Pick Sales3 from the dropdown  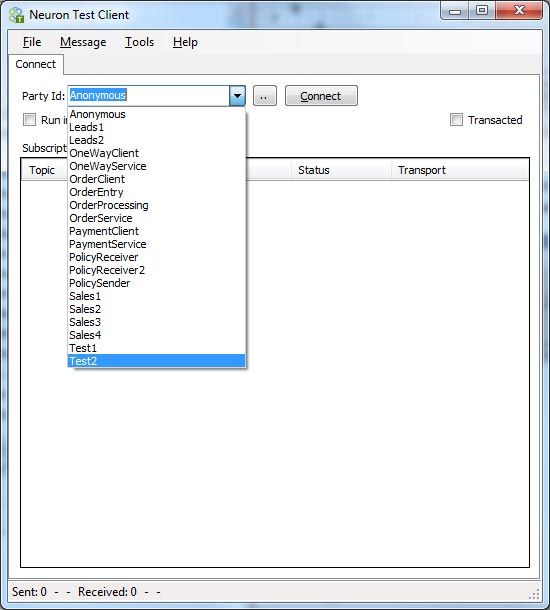[156, 322]
